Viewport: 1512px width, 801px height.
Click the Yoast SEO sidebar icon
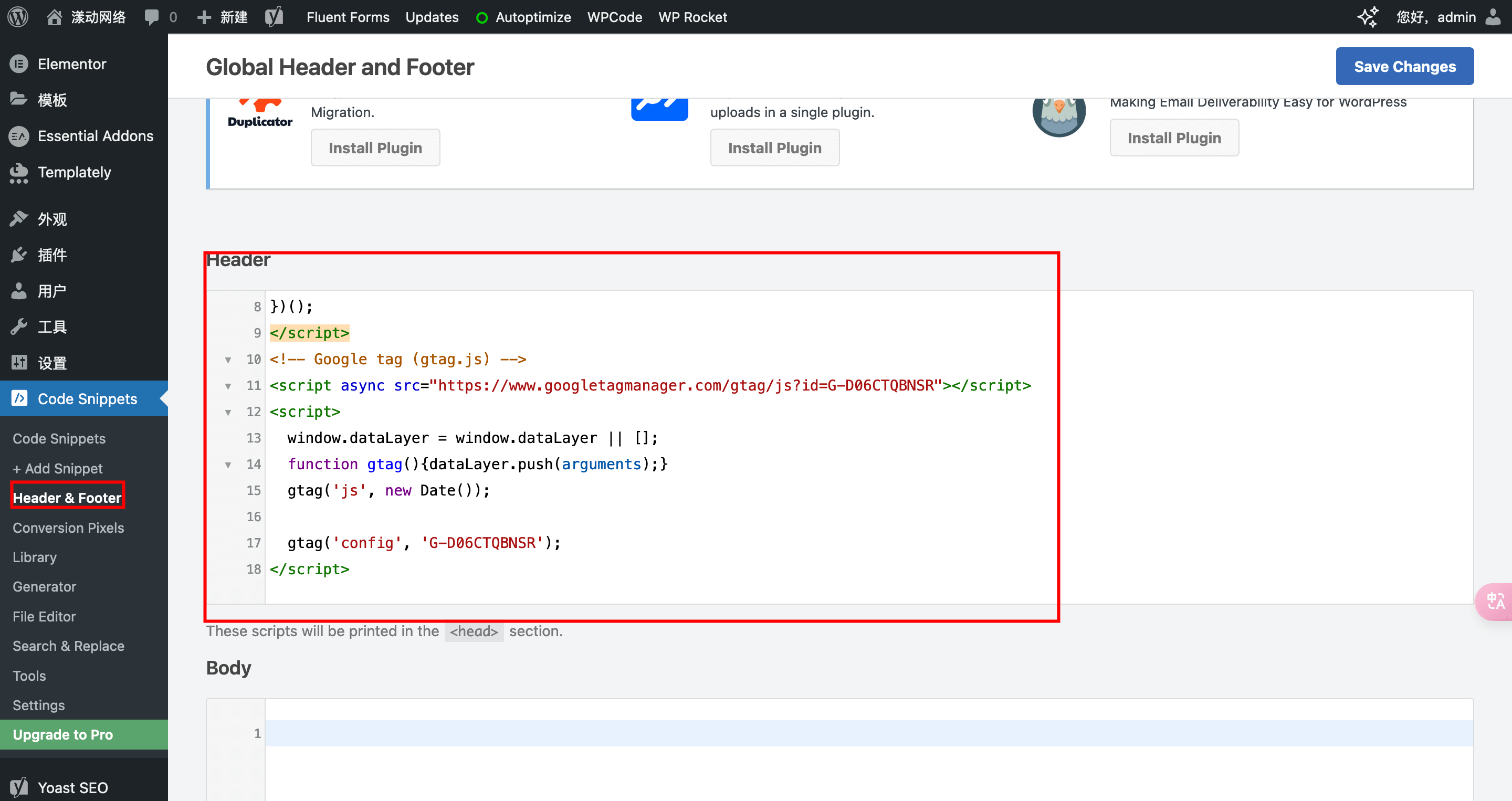tap(19, 787)
